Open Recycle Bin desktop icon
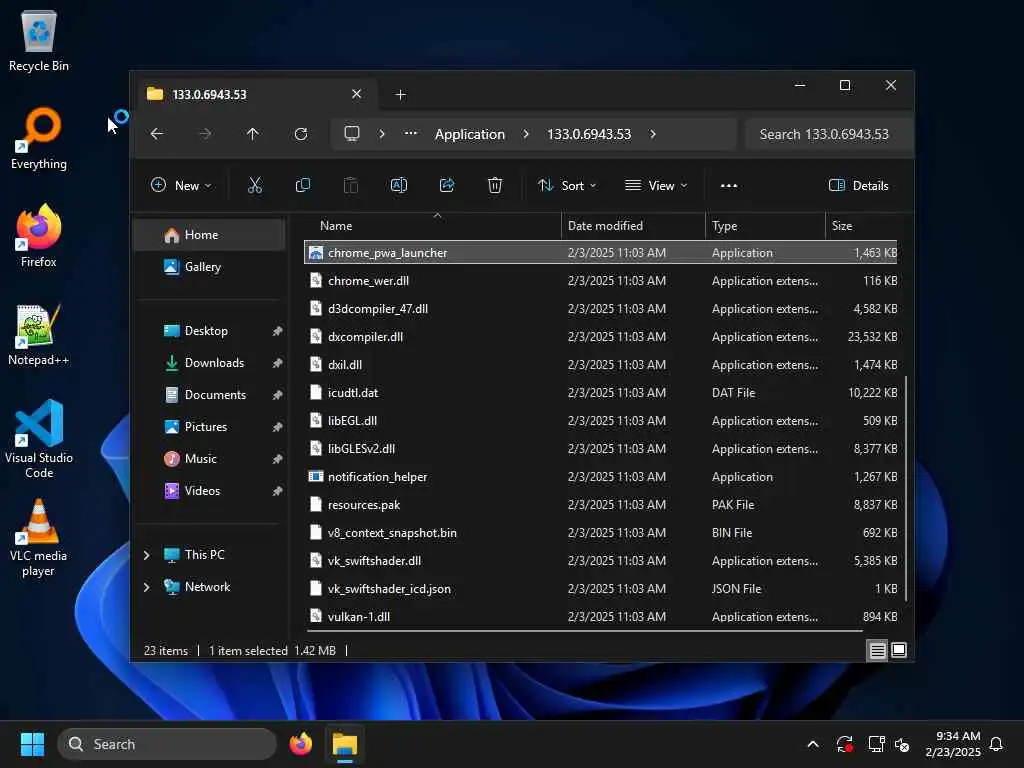 (39, 42)
